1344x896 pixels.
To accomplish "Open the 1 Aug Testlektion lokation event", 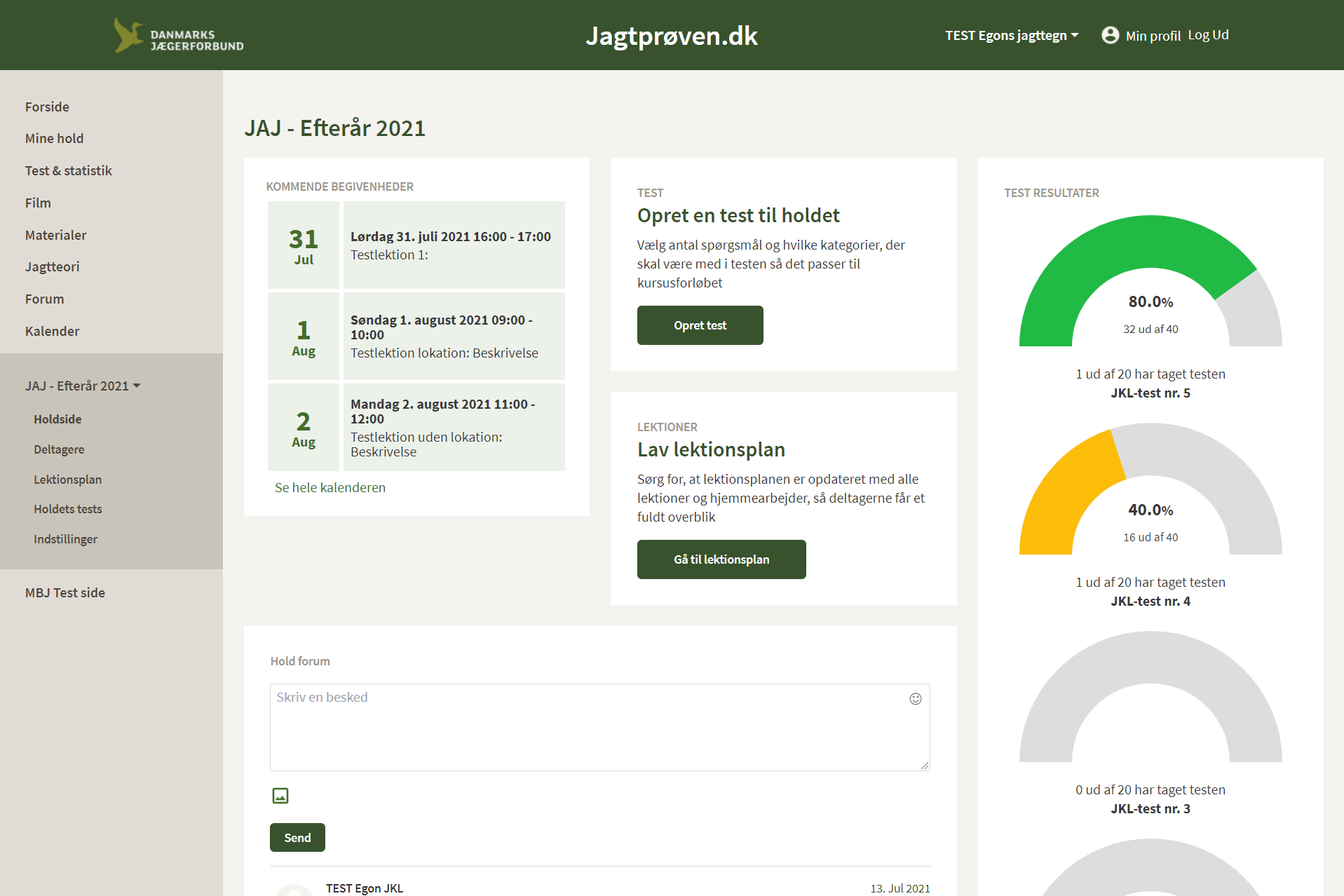I will (x=454, y=336).
